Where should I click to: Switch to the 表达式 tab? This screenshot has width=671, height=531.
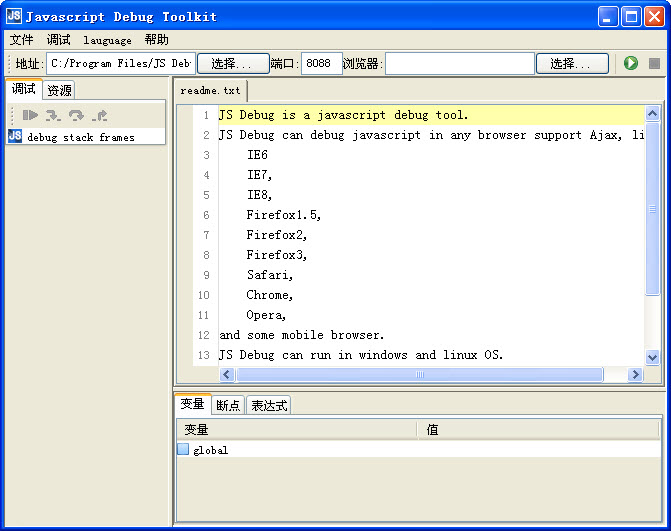tap(269, 405)
